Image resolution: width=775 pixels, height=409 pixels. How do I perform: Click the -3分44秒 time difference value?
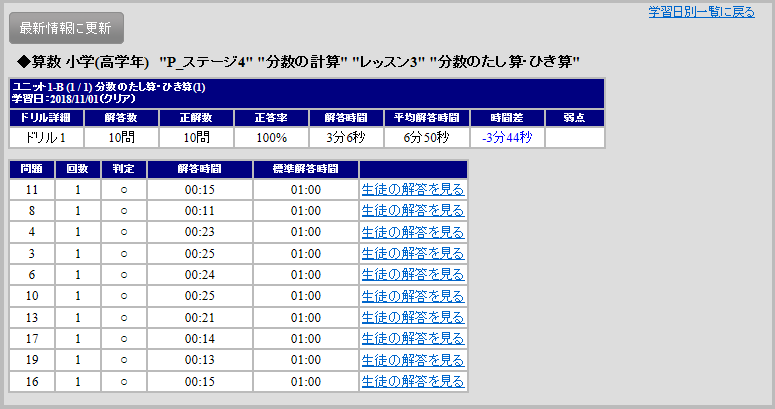[x=507, y=137]
